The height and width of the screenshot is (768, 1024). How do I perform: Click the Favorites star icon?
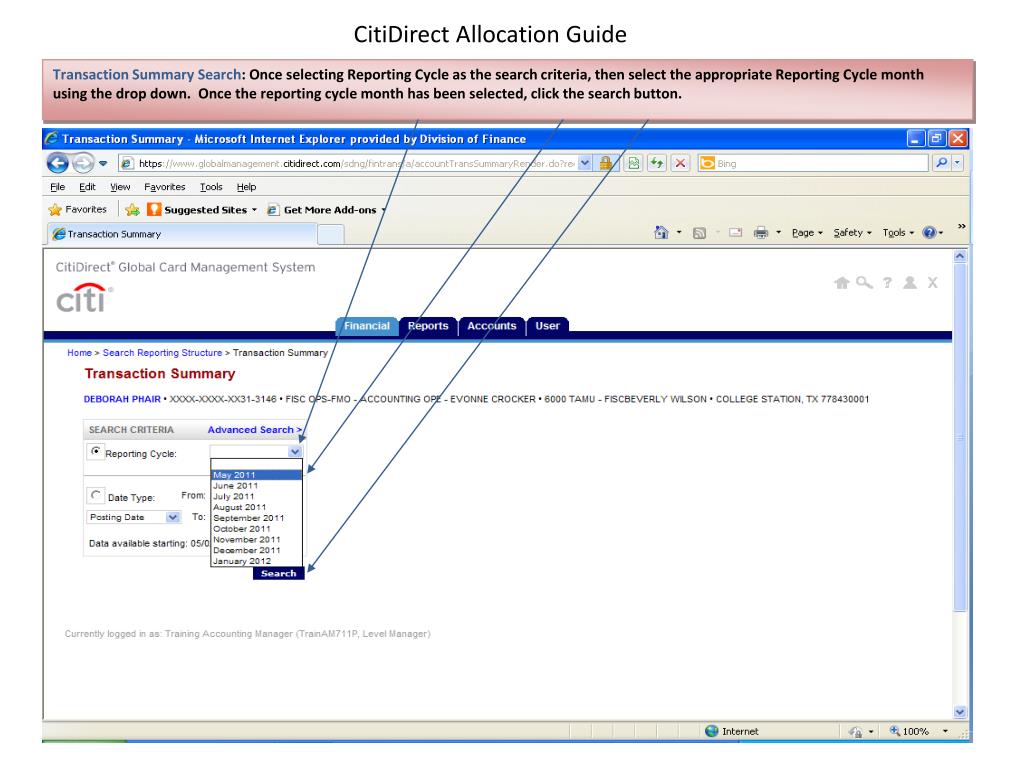55,210
